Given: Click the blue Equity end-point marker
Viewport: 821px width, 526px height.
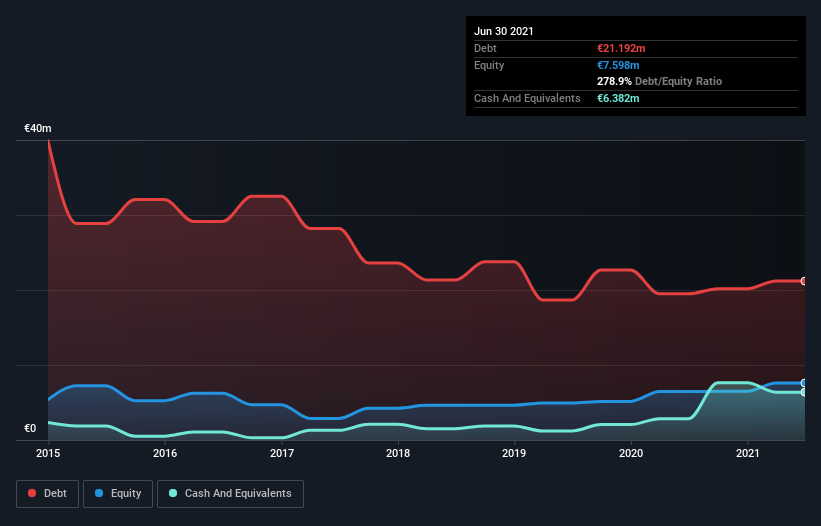Looking at the screenshot, I should tap(804, 383).
